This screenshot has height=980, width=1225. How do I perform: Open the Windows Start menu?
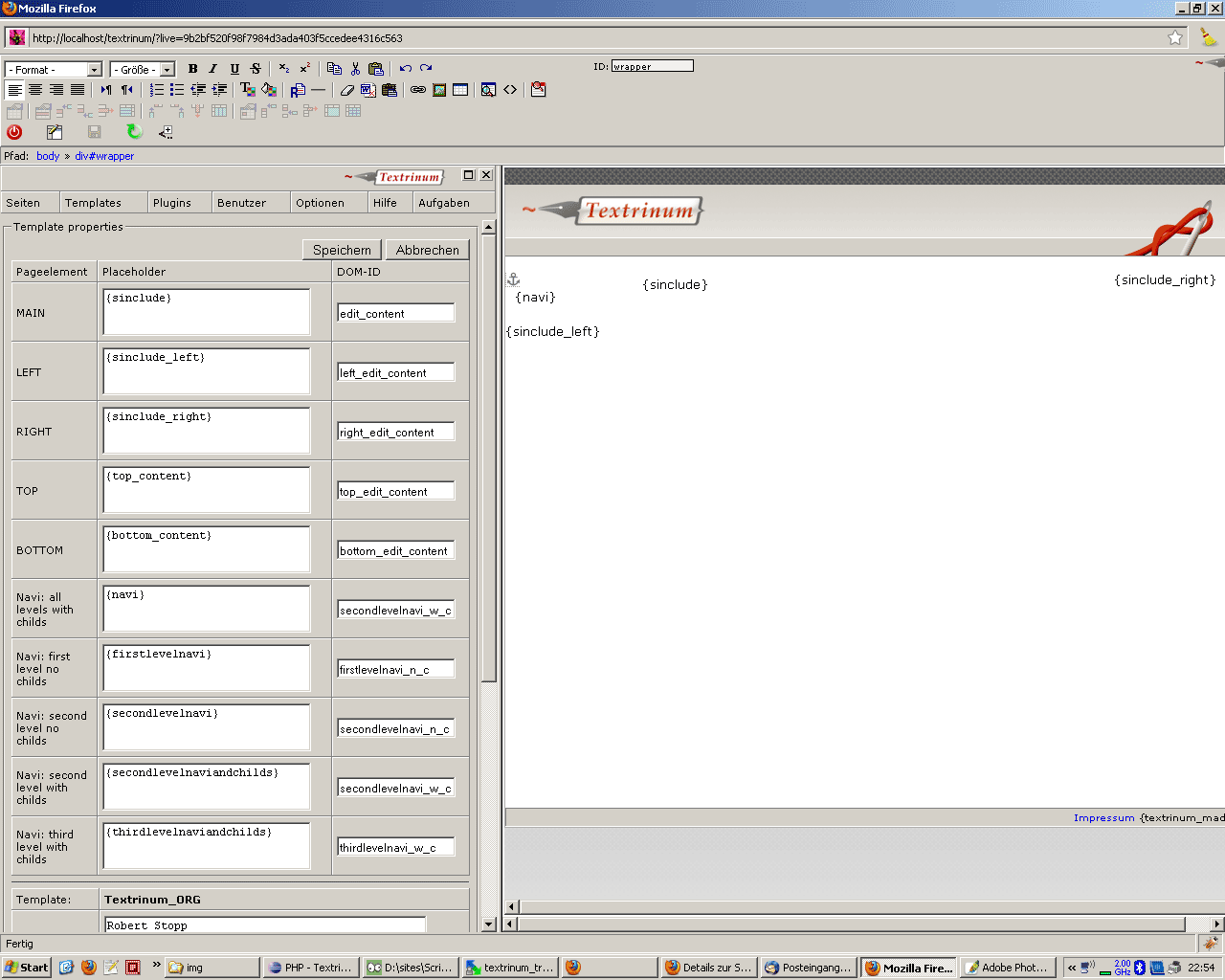pyautogui.click(x=27, y=968)
